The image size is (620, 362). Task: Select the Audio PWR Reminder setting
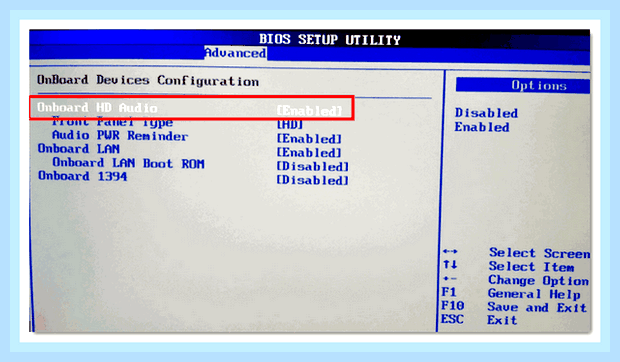coord(120,136)
